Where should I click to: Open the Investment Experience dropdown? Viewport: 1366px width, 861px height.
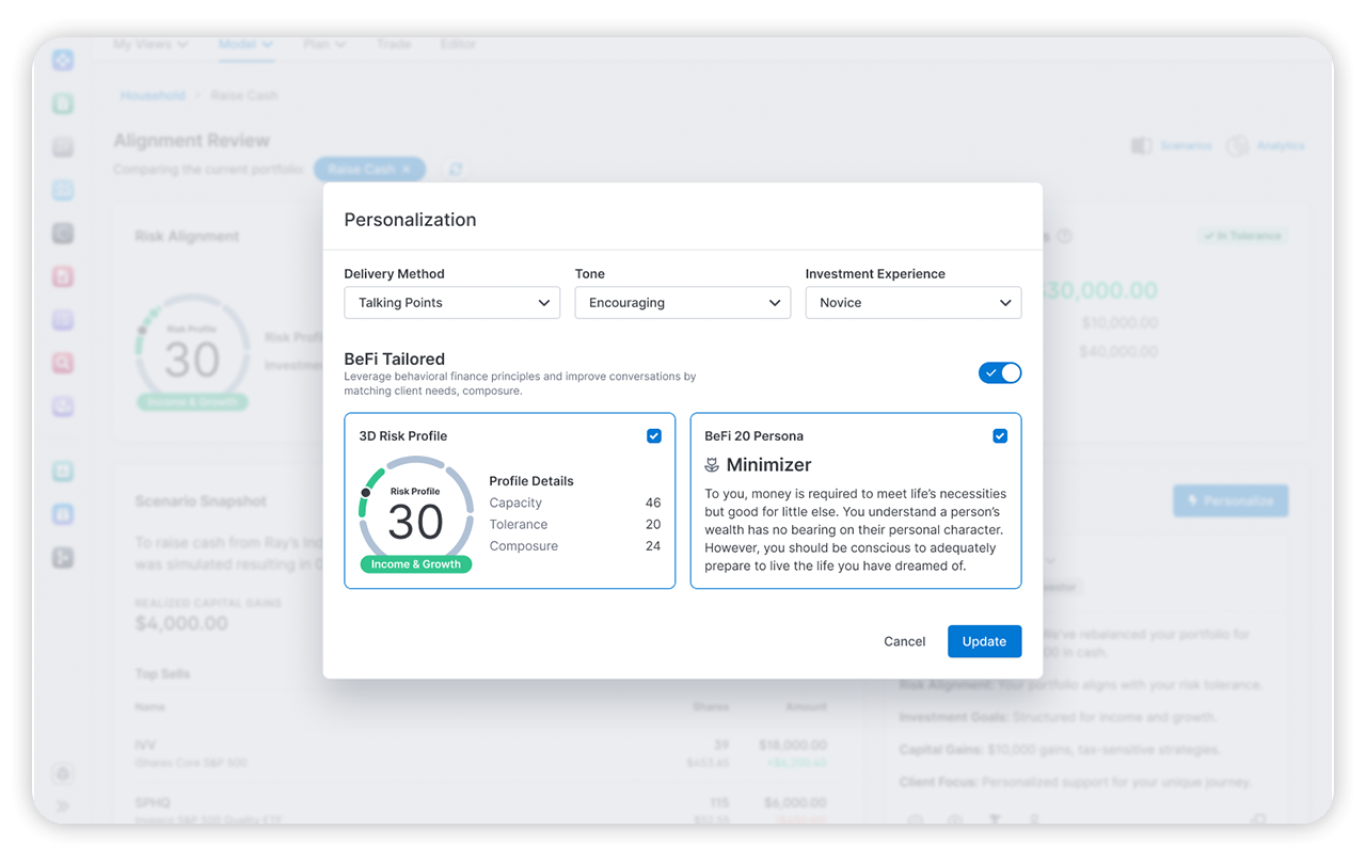coord(913,302)
